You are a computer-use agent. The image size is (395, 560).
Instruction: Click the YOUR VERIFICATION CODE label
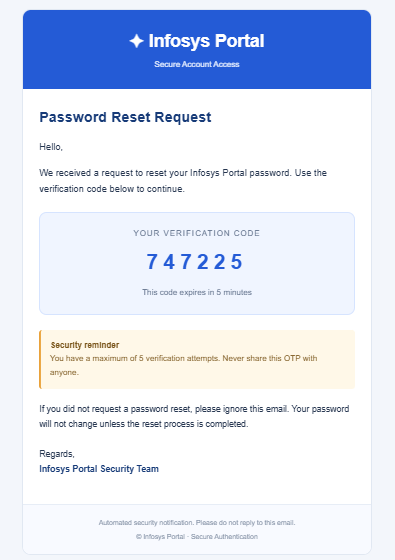(x=197, y=233)
